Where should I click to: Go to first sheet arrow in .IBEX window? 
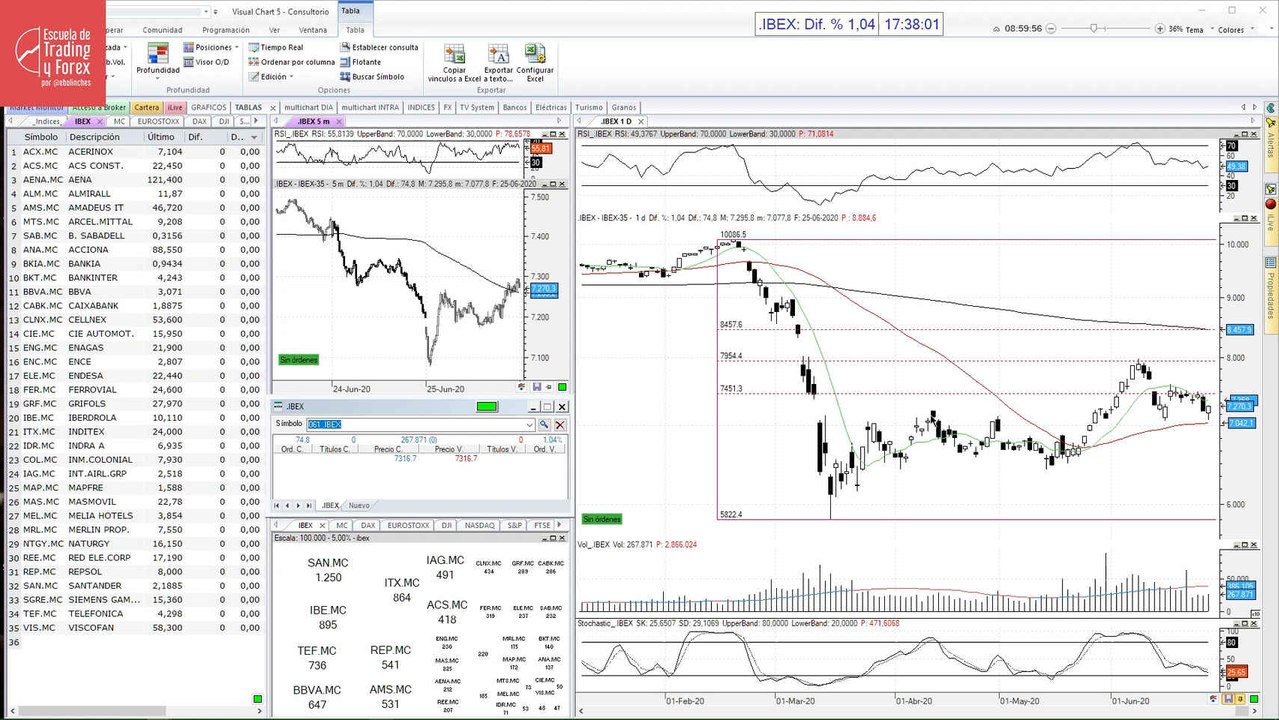(x=279, y=505)
